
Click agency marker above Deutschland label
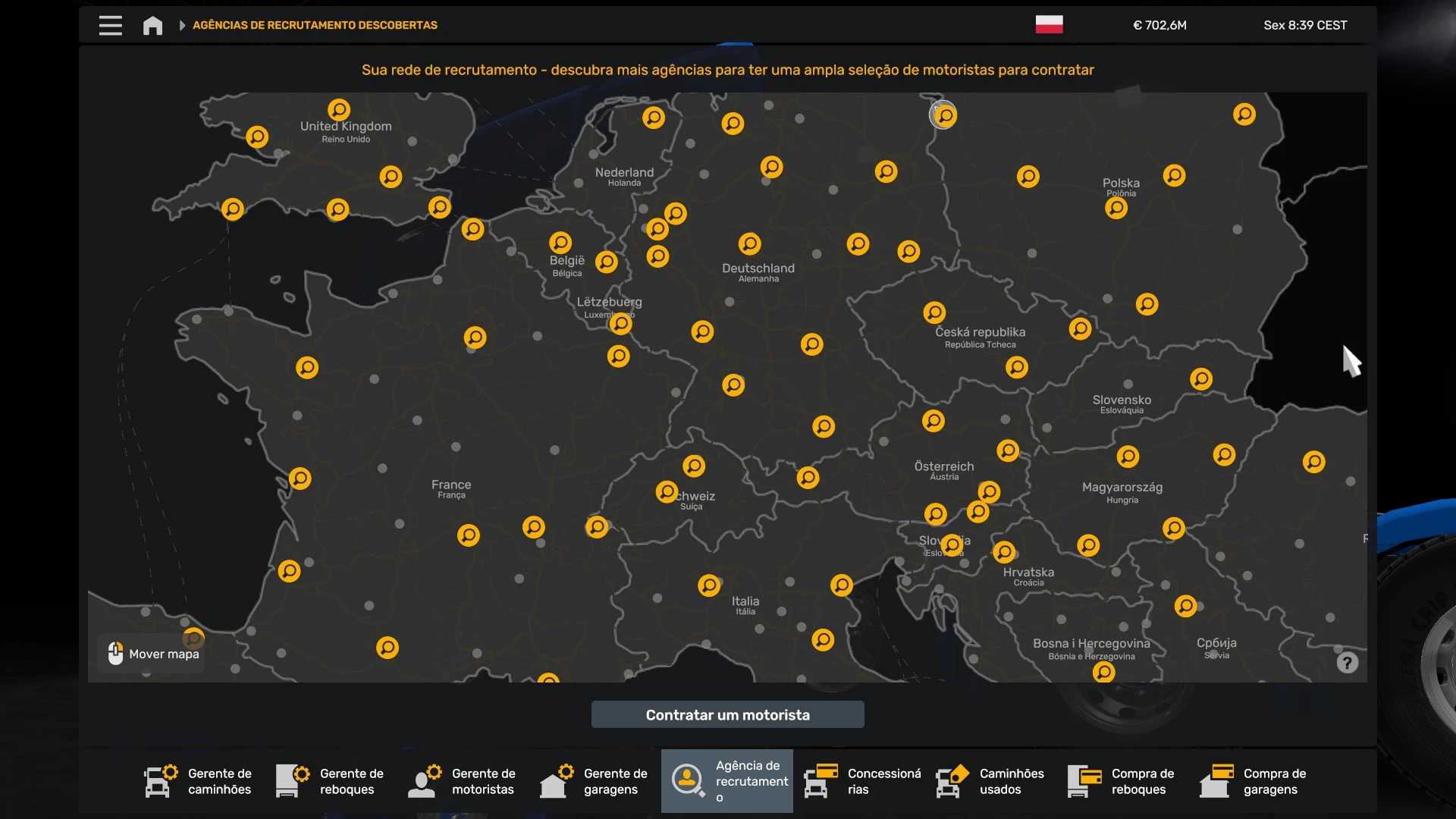click(749, 243)
